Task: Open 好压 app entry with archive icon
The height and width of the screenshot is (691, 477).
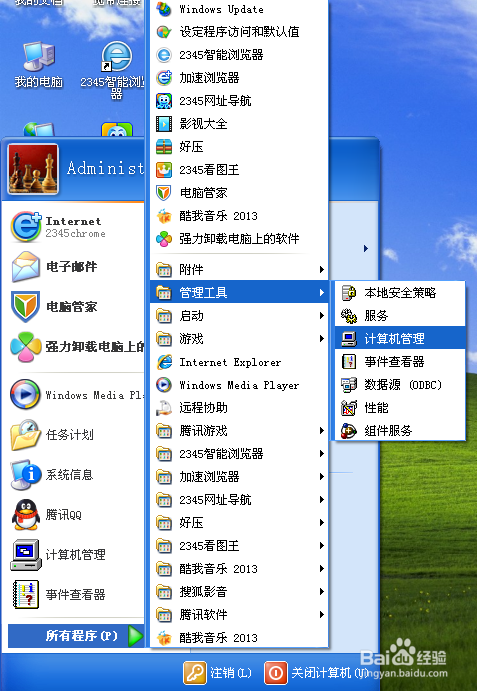Action: pos(239,147)
